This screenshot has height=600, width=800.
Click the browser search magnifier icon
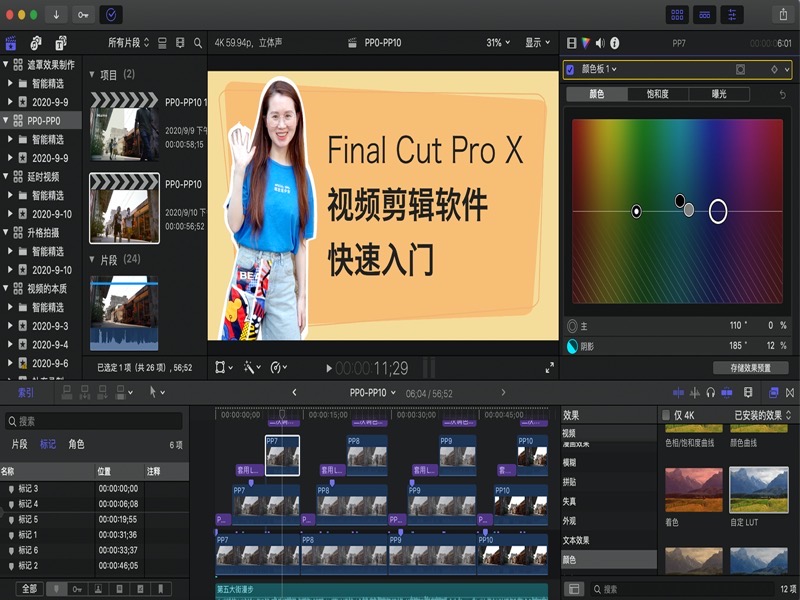click(x=198, y=43)
